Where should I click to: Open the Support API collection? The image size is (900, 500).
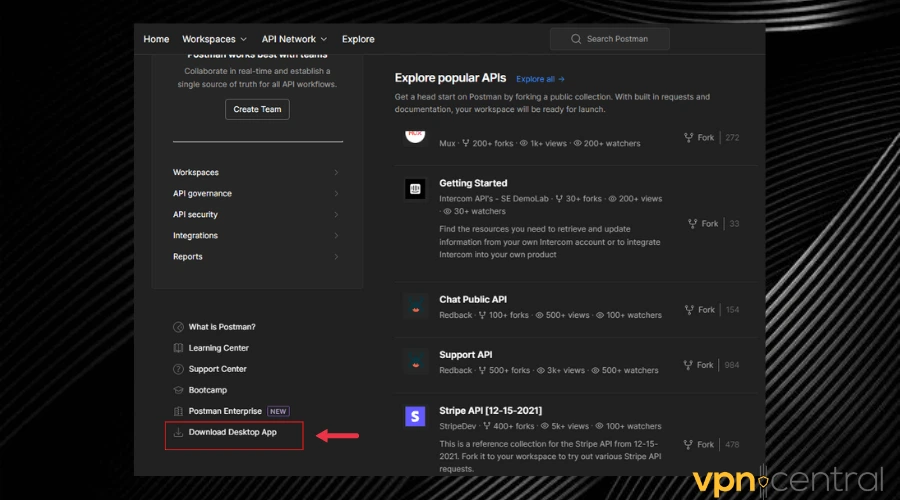point(465,355)
